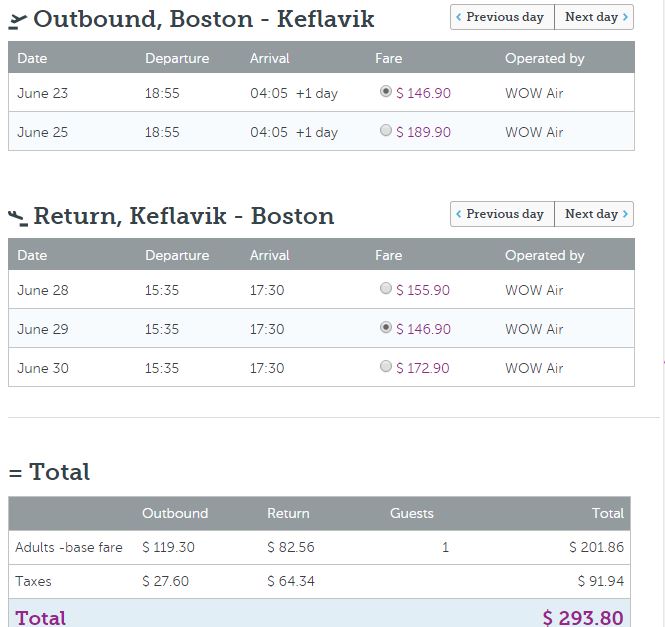This screenshot has width=665, height=627.
Task: Click the Taxes row total $91.94
Action: click(600, 581)
